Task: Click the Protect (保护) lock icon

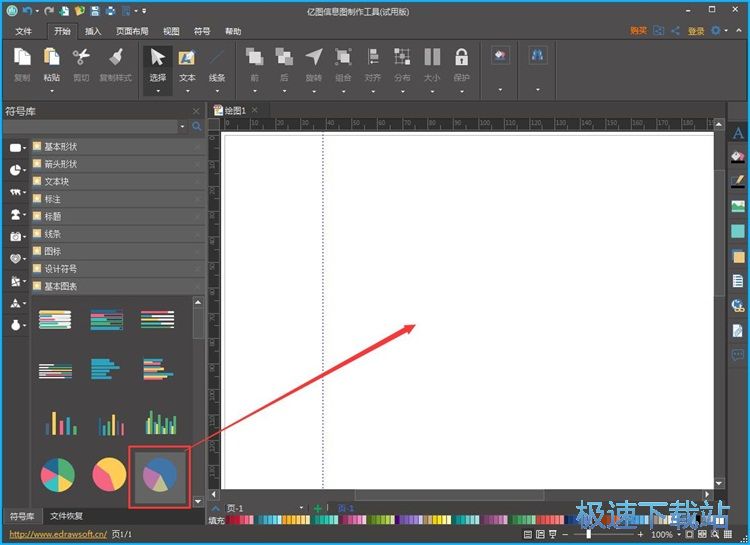Action: (x=462, y=57)
